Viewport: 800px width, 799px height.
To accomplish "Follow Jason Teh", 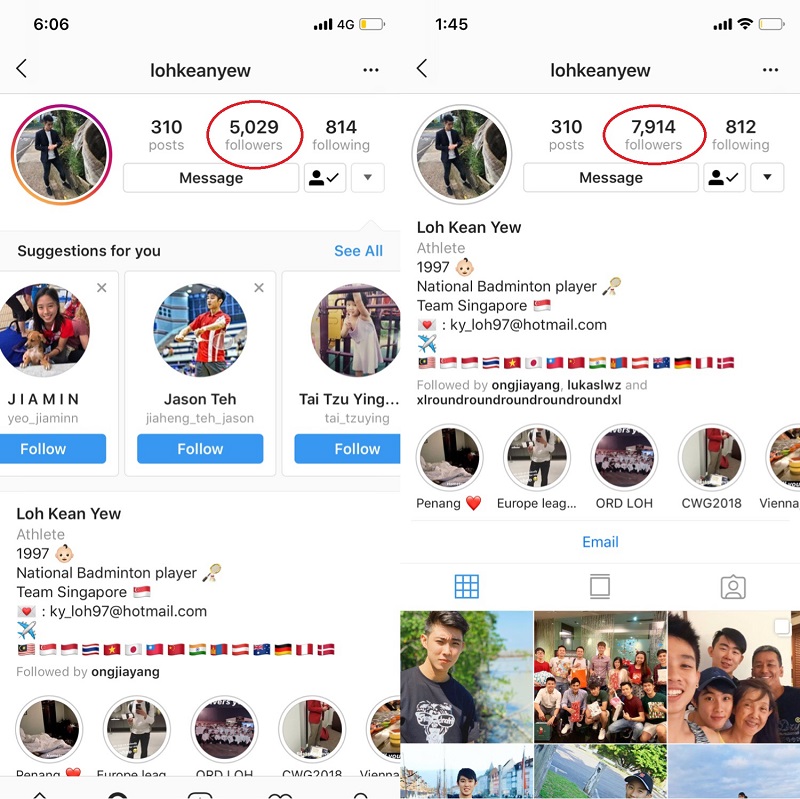I will [x=200, y=448].
